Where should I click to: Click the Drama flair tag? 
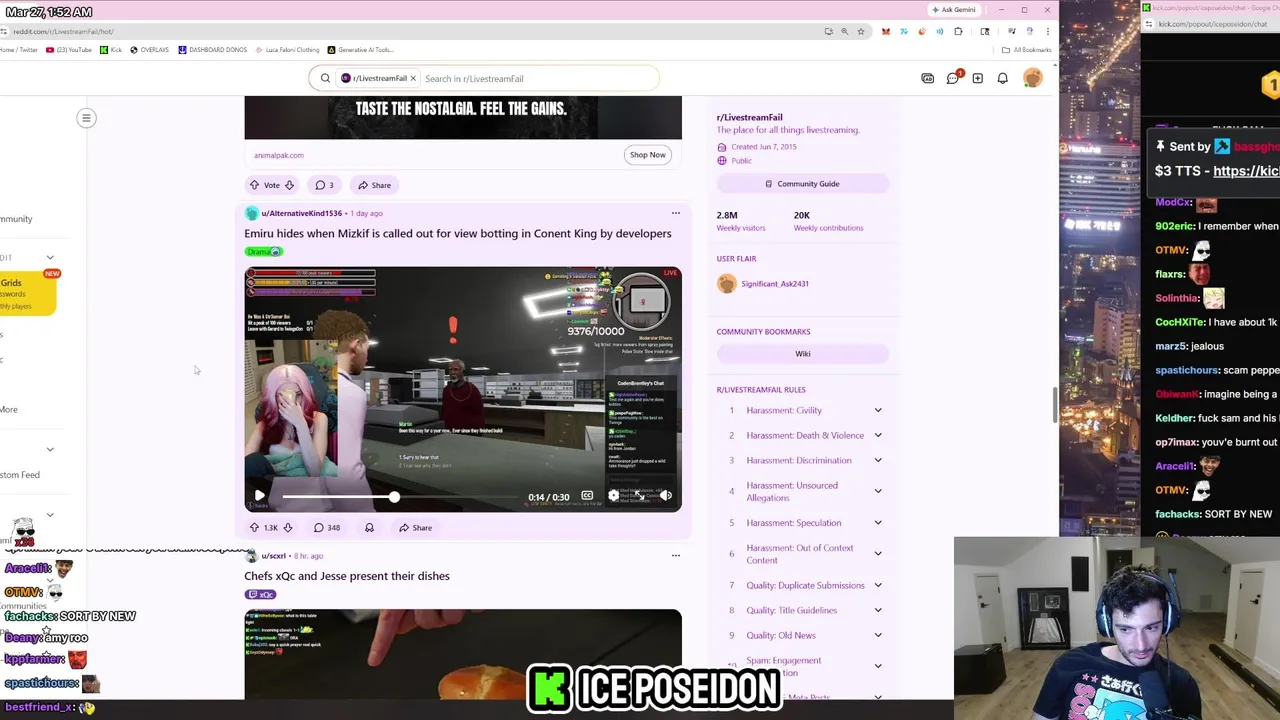point(264,252)
